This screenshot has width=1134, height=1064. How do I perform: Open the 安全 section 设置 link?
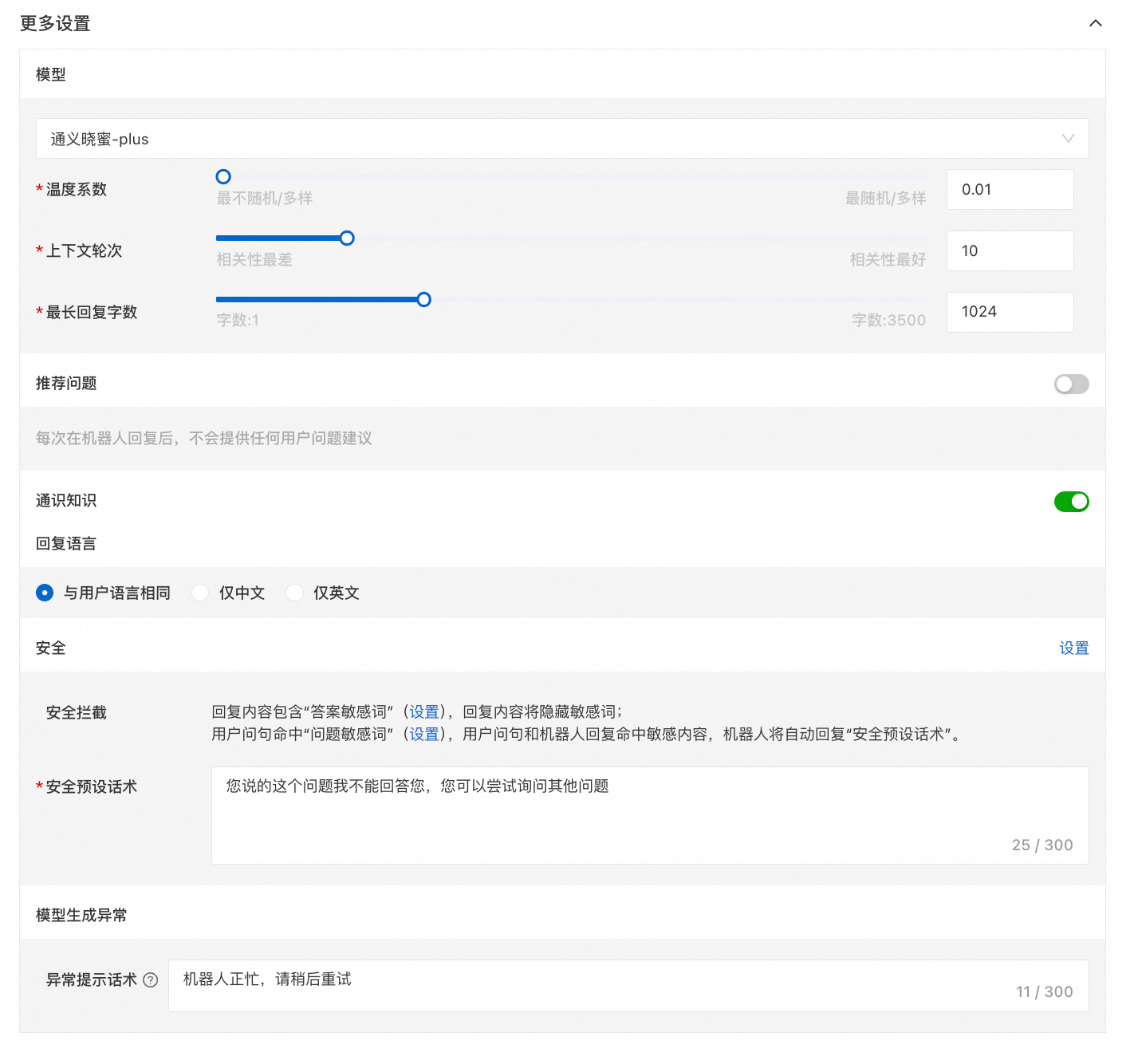1073,648
